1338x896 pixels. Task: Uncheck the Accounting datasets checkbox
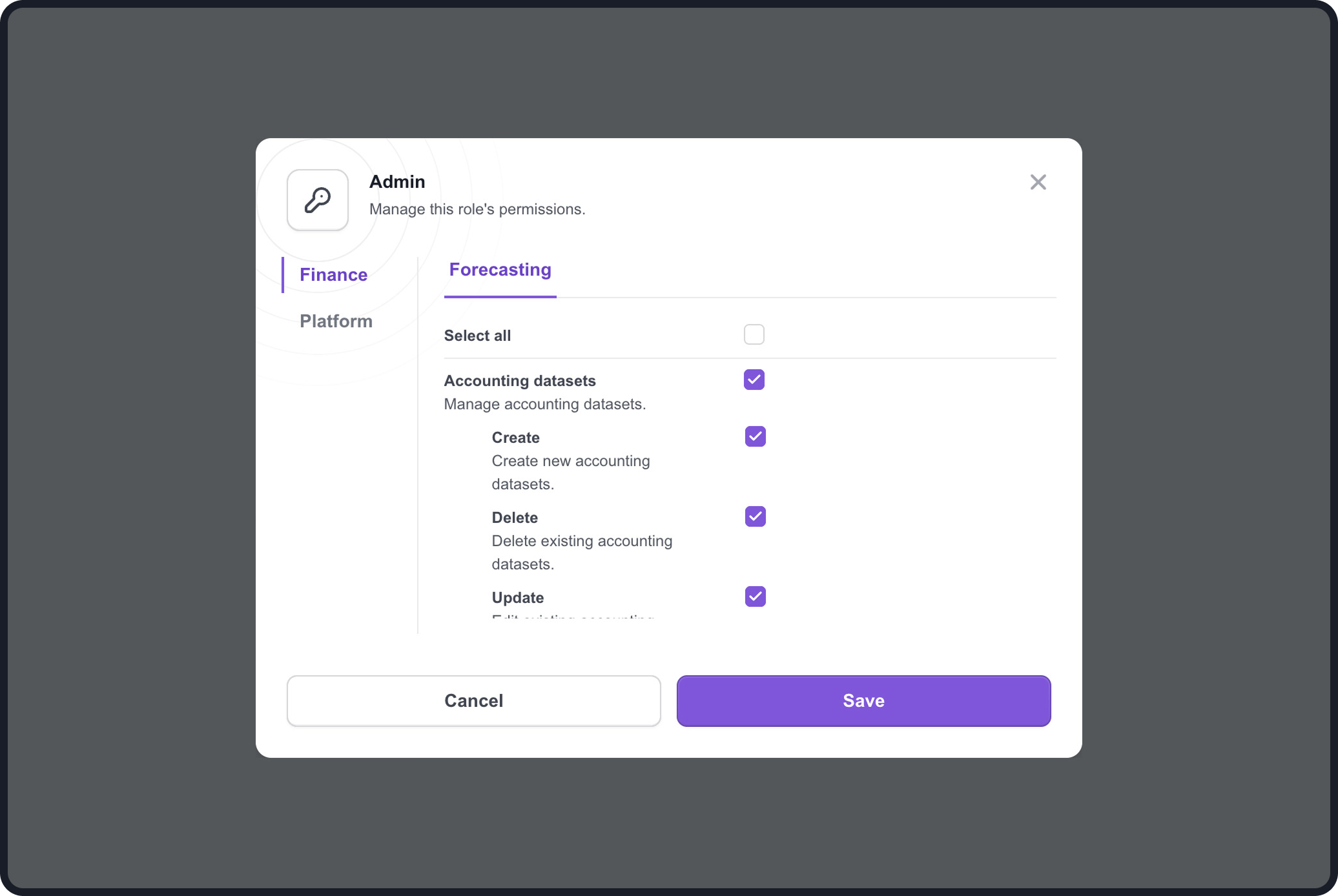pos(754,380)
